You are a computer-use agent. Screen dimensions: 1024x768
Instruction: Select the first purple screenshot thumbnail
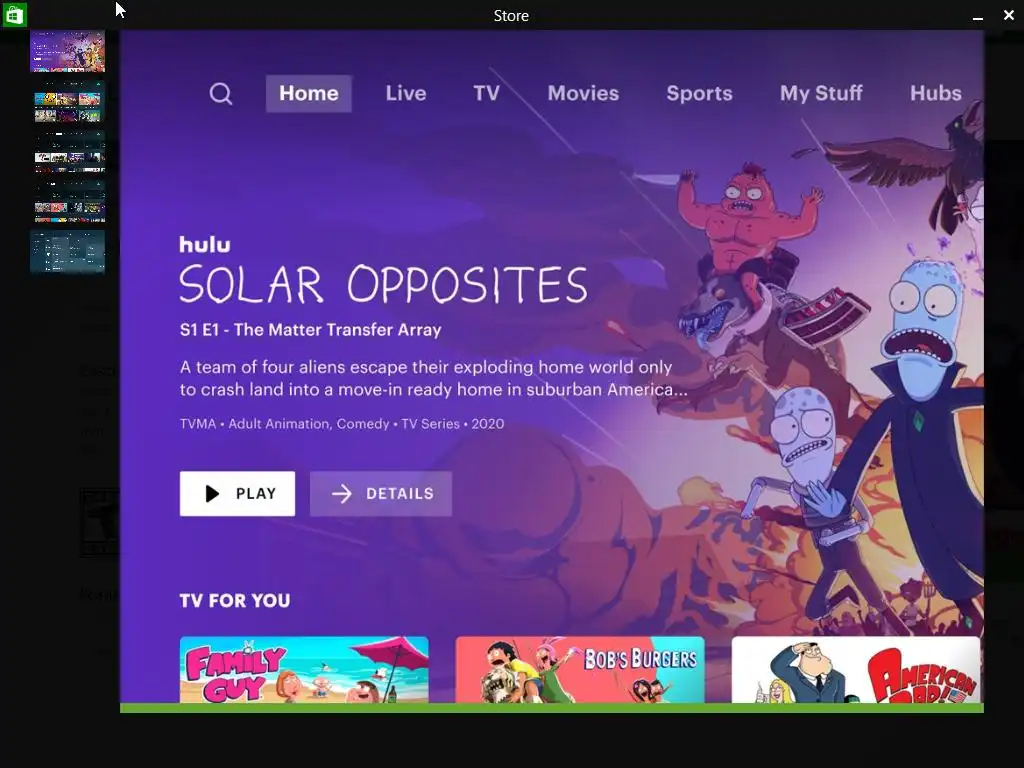point(68,51)
